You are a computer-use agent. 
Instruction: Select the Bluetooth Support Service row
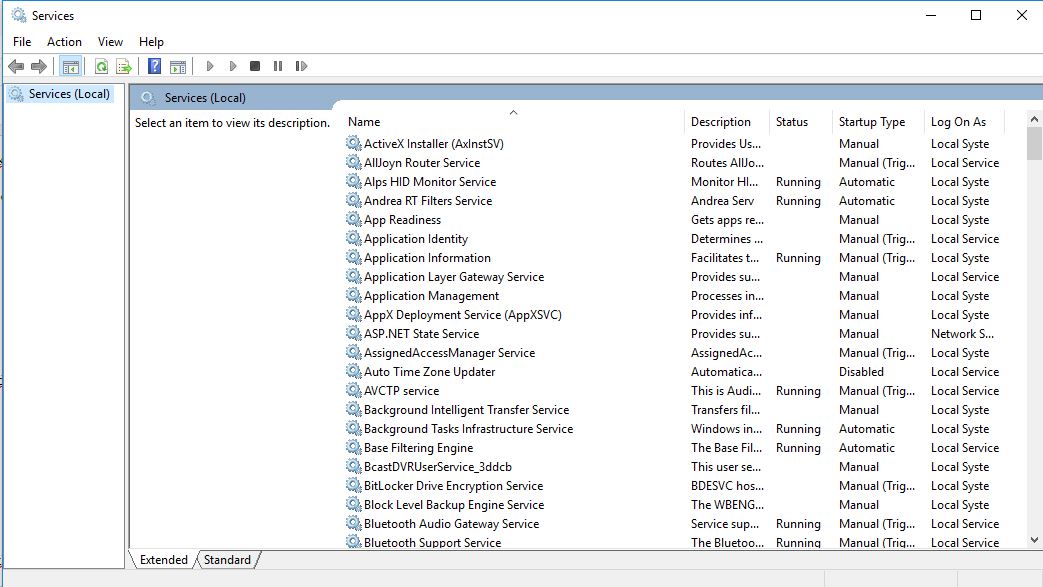(674, 542)
